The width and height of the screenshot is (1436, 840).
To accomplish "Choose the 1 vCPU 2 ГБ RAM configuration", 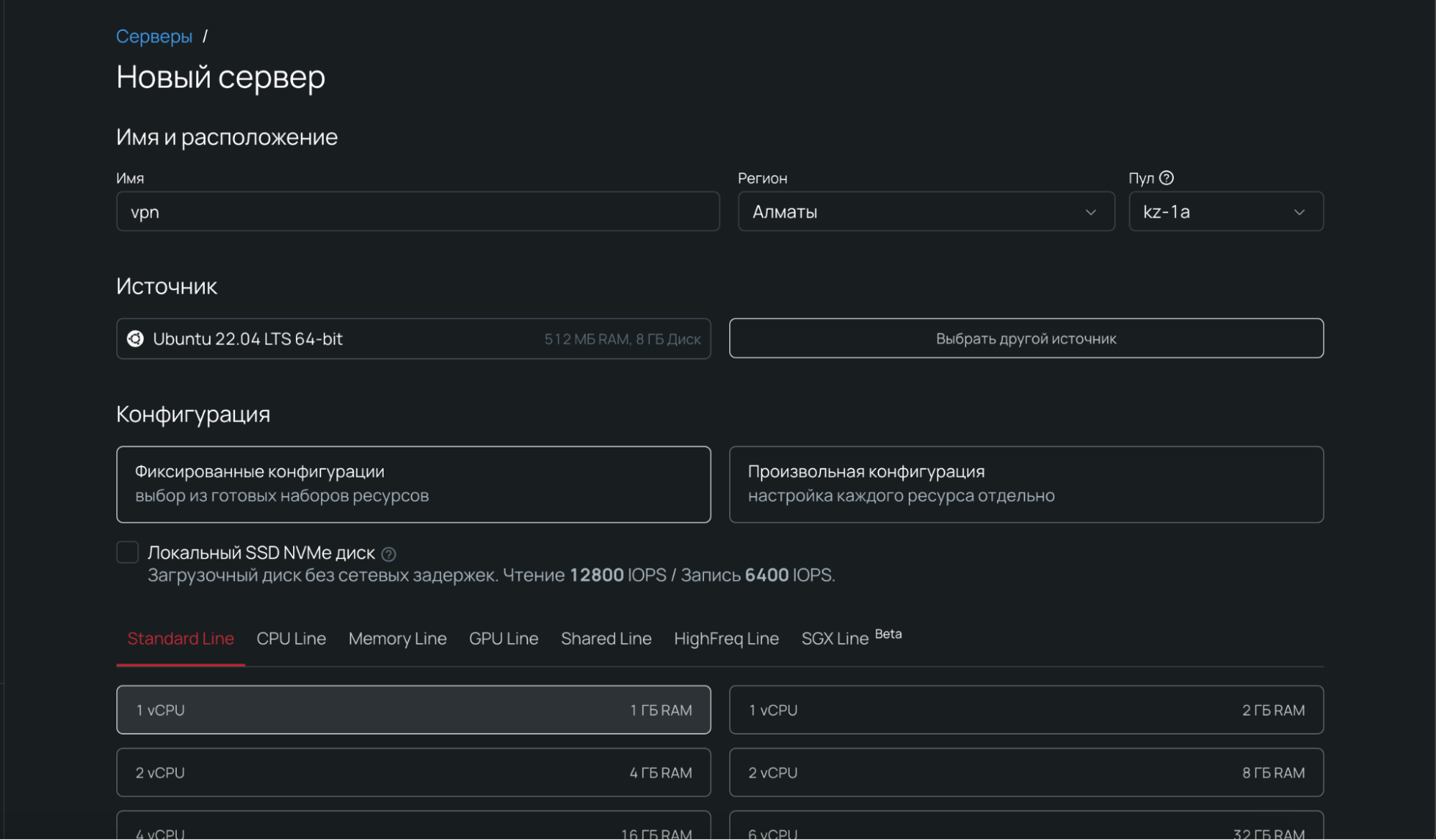I will coord(1026,710).
